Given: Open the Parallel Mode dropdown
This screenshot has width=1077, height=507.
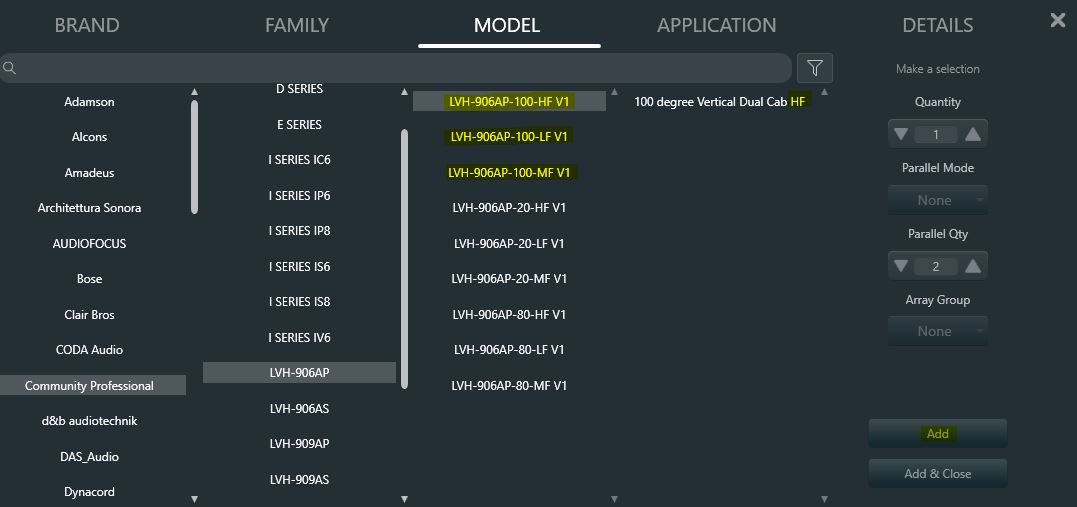Looking at the screenshot, I should [x=938, y=200].
